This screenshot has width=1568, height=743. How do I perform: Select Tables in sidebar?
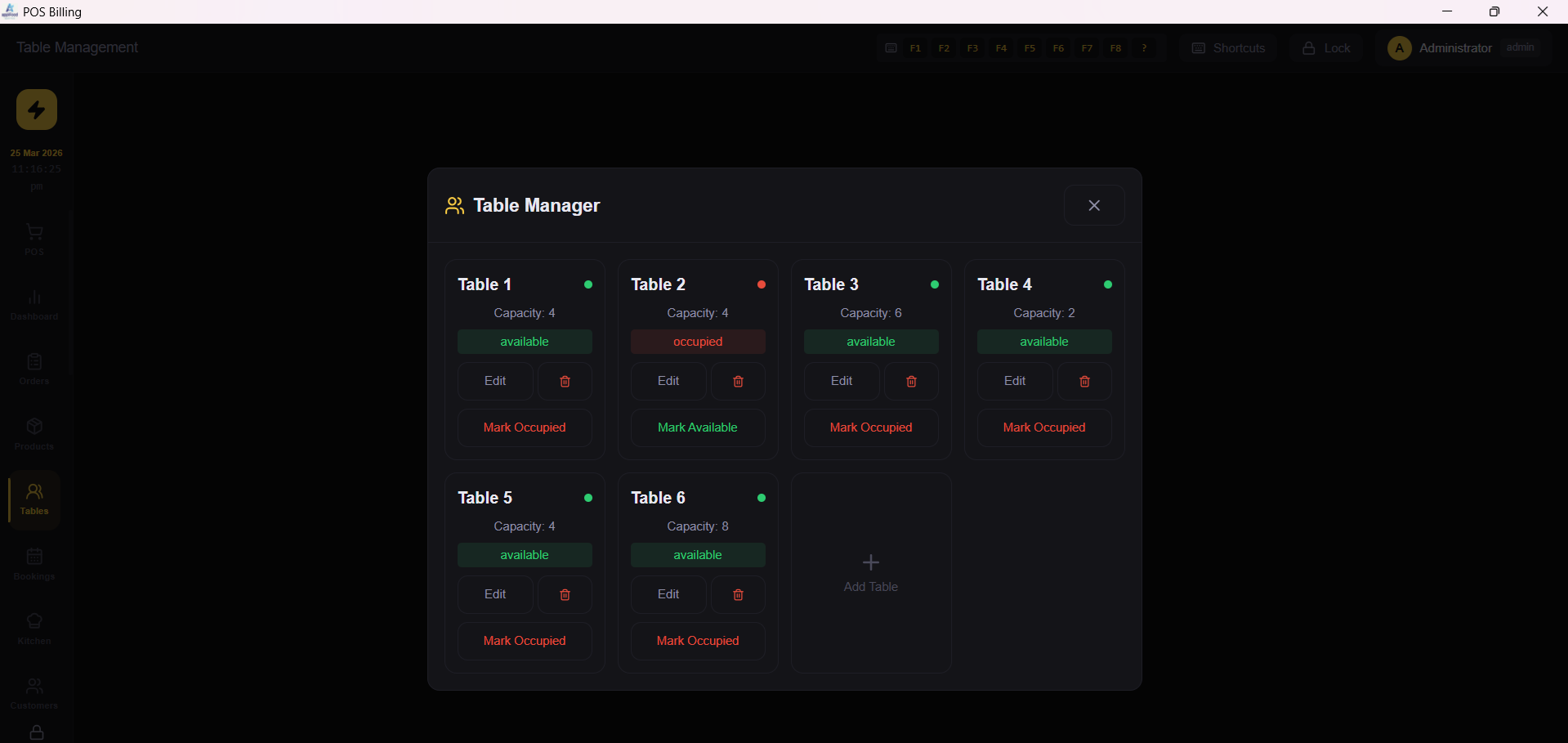tap(34, 499)
